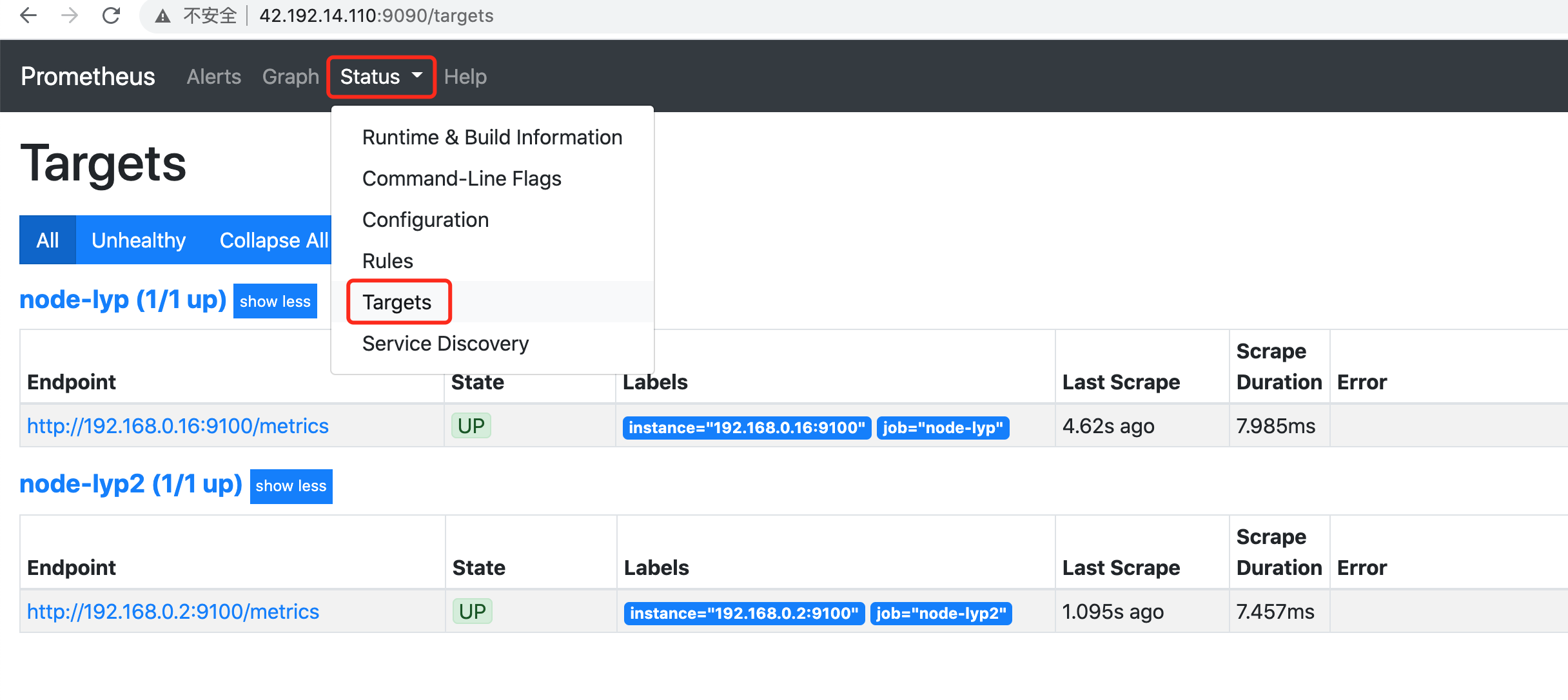
Task: Reload the page with refresh icon
Action: [x=111, y=15]
